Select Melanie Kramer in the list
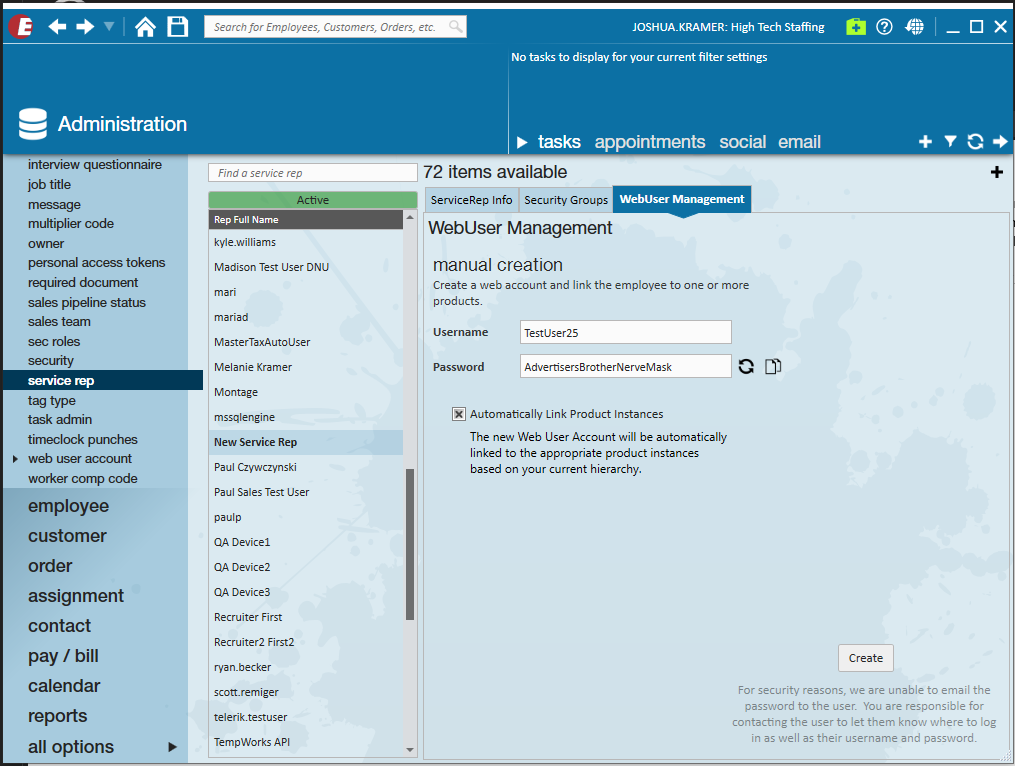The image size is (1015, 766). click(306, 367)
